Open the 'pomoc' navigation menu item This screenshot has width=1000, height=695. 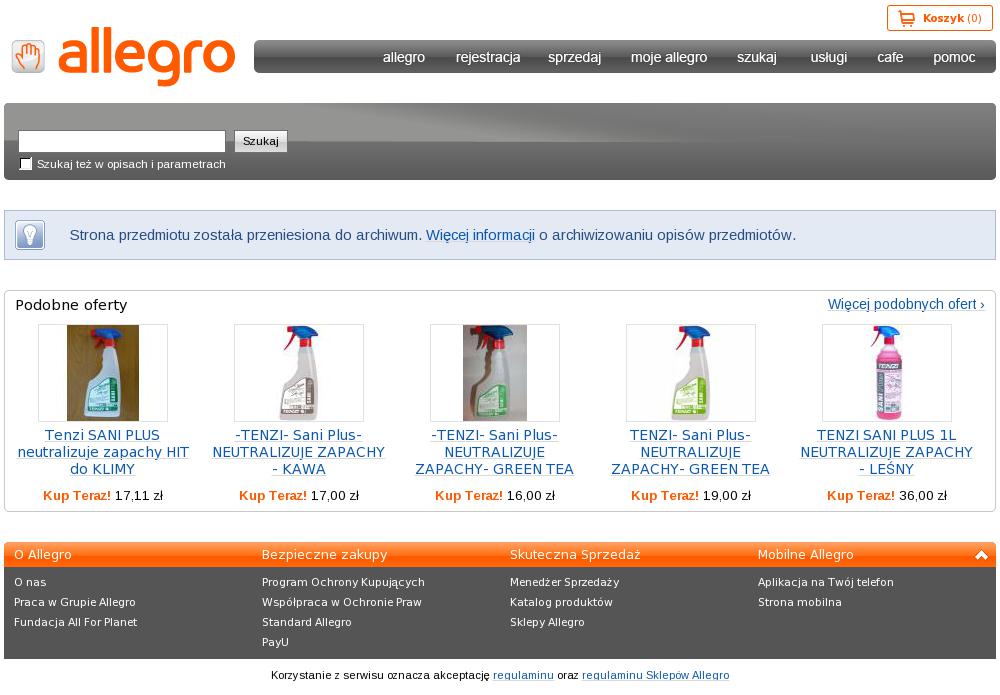click(954, 57)
